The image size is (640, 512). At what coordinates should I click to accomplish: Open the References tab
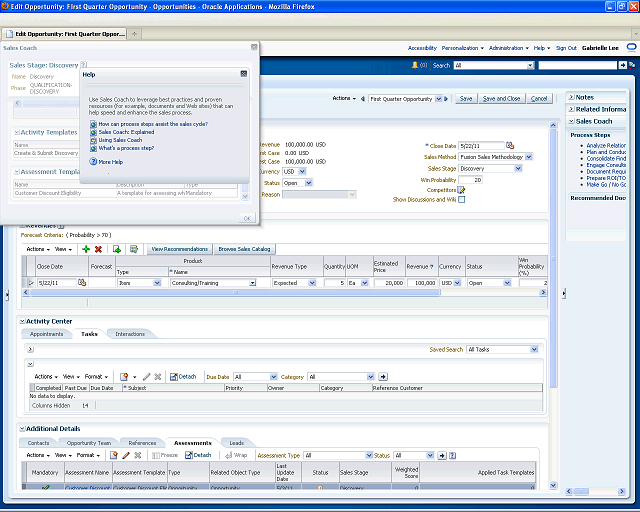coord(142,443)
